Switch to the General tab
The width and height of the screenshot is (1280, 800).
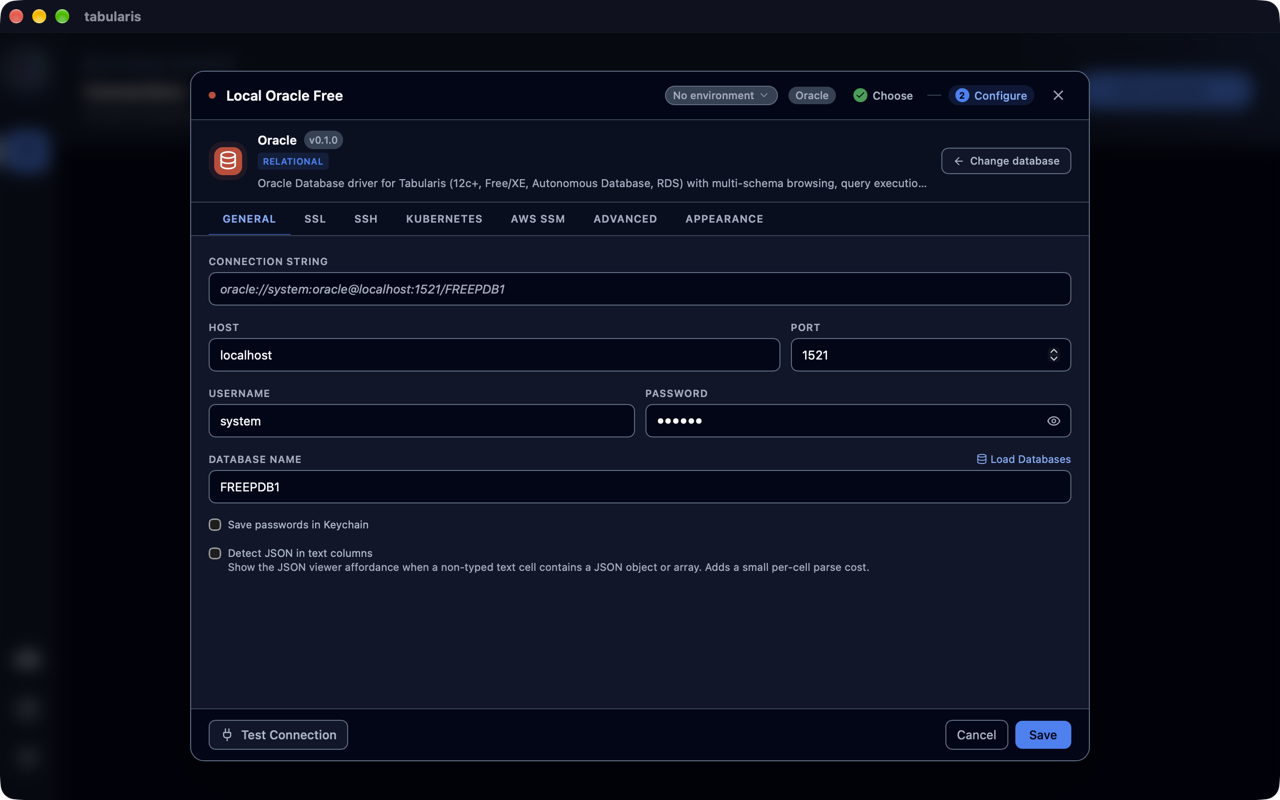[249, 219]
